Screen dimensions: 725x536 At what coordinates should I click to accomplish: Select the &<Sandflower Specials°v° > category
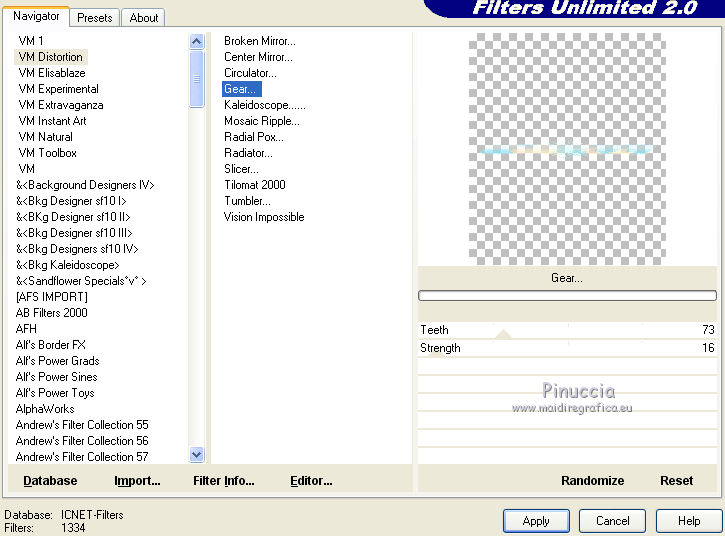click(x=81, y=281)
